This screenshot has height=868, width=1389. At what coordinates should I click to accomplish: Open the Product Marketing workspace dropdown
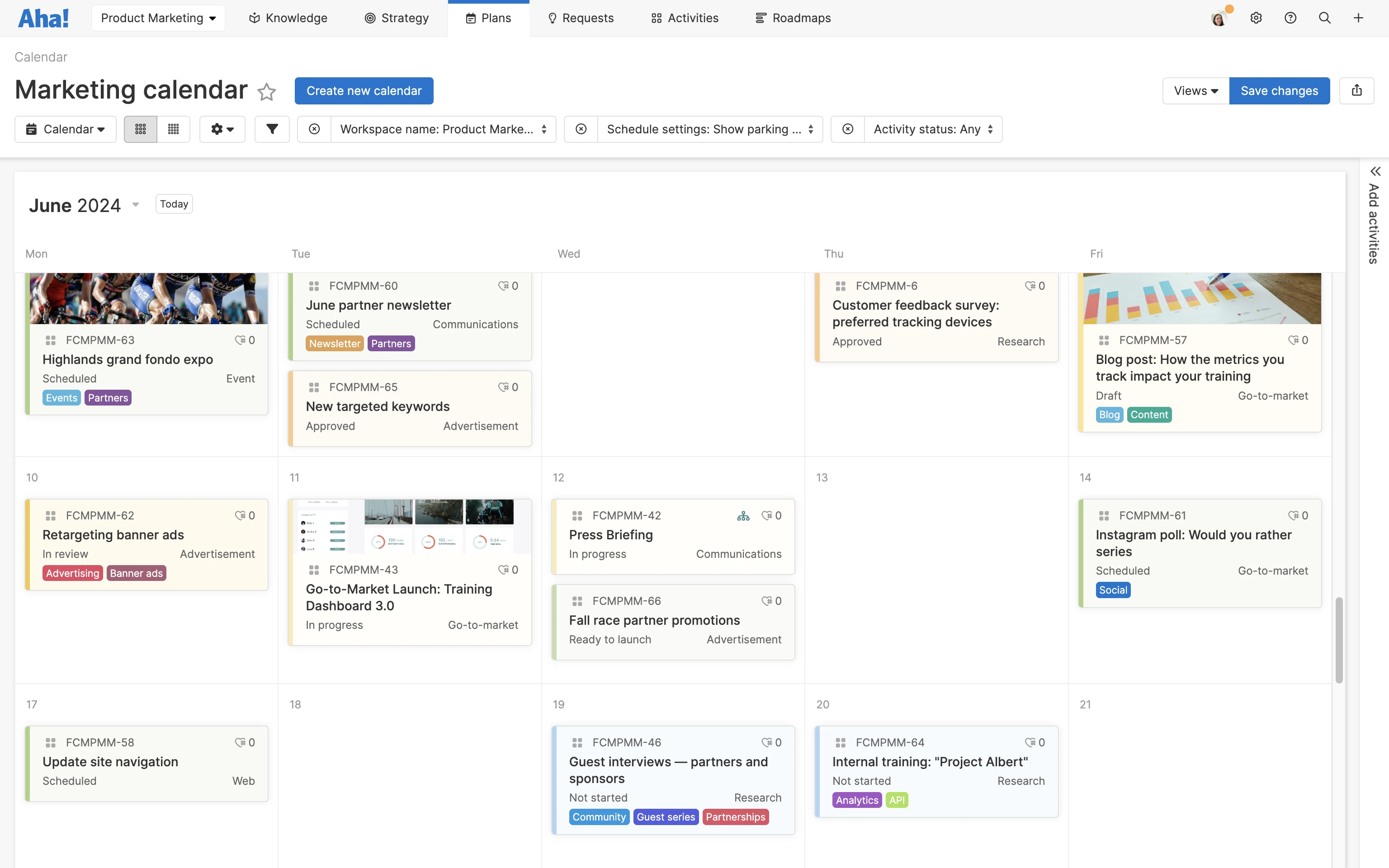tap(158, 18)
